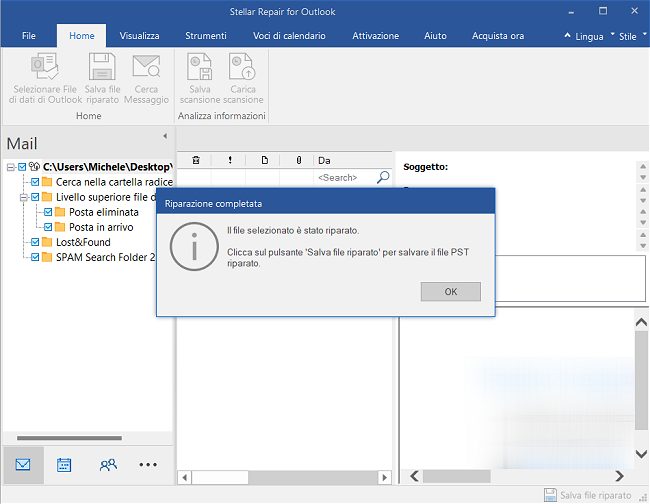650x504 pixels.
Task: Select the SPAM Search Folder 2 label
Action: [105, 257]
